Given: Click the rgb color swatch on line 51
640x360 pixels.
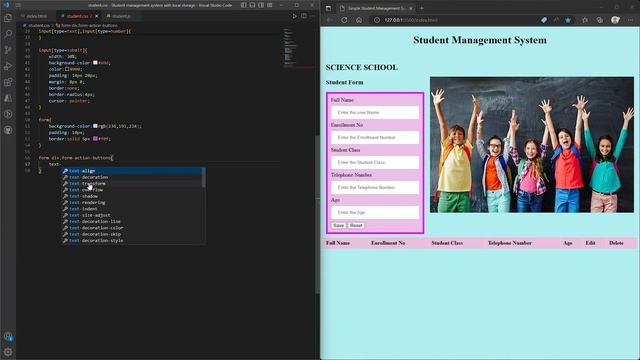Looking at the screenshot, I should 95,126.
